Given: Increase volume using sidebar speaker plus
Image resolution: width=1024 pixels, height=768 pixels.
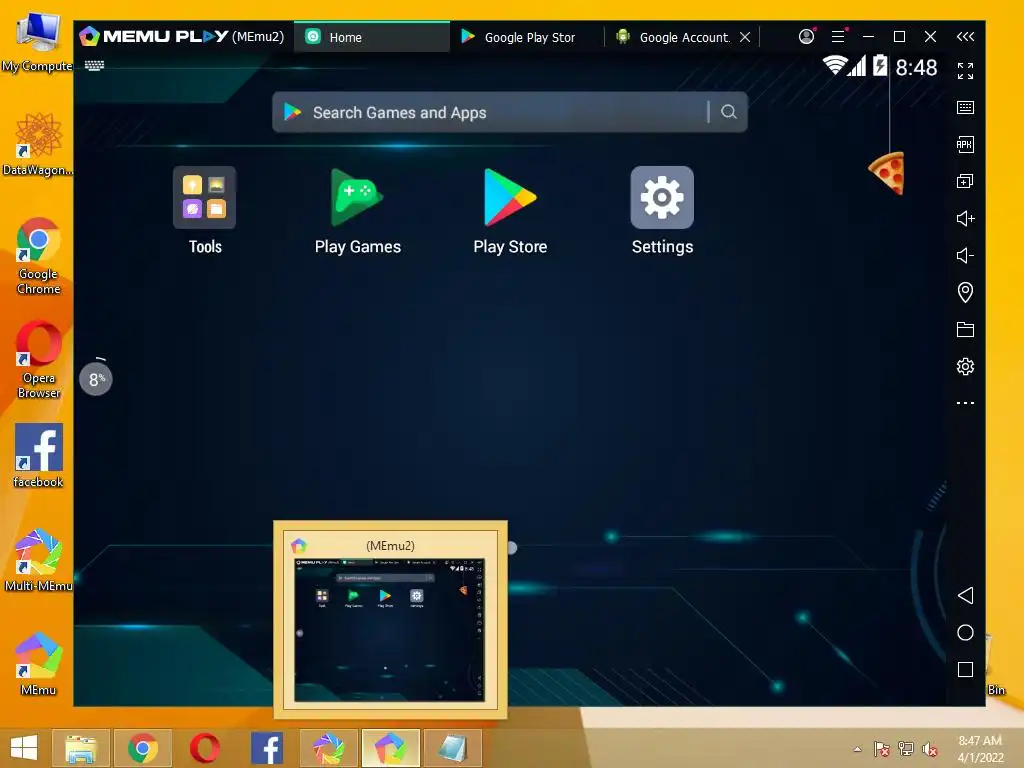Looking at the screenshot, I should [x=965, y=218].
